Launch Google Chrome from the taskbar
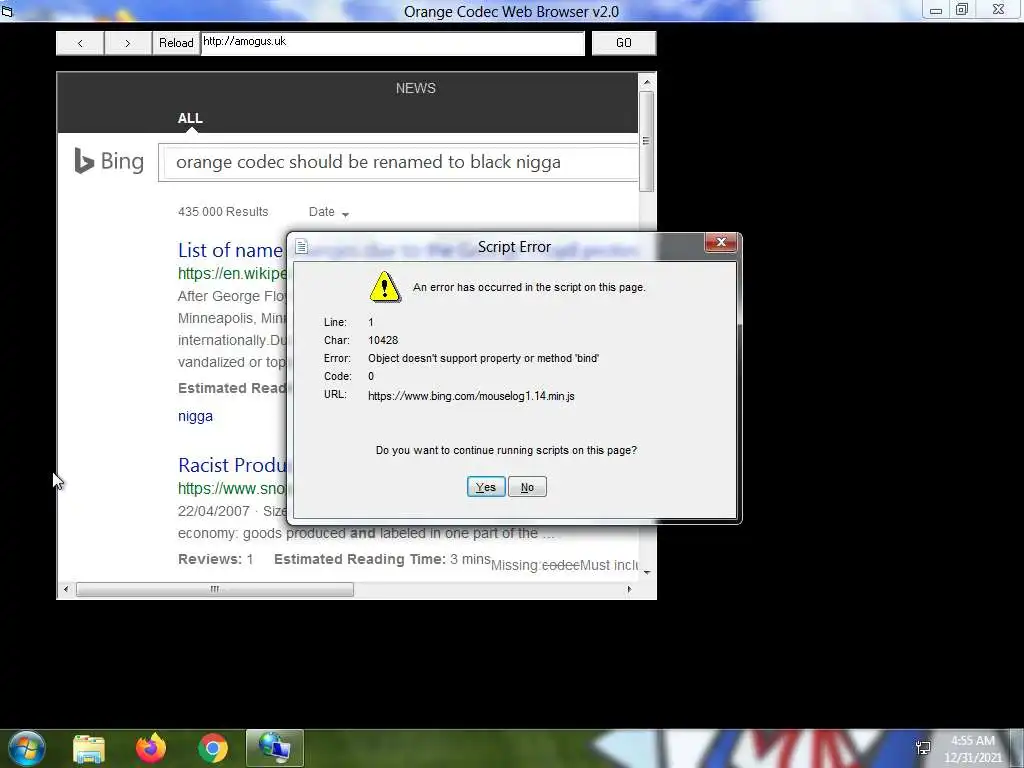 click(x=213, y=749)
